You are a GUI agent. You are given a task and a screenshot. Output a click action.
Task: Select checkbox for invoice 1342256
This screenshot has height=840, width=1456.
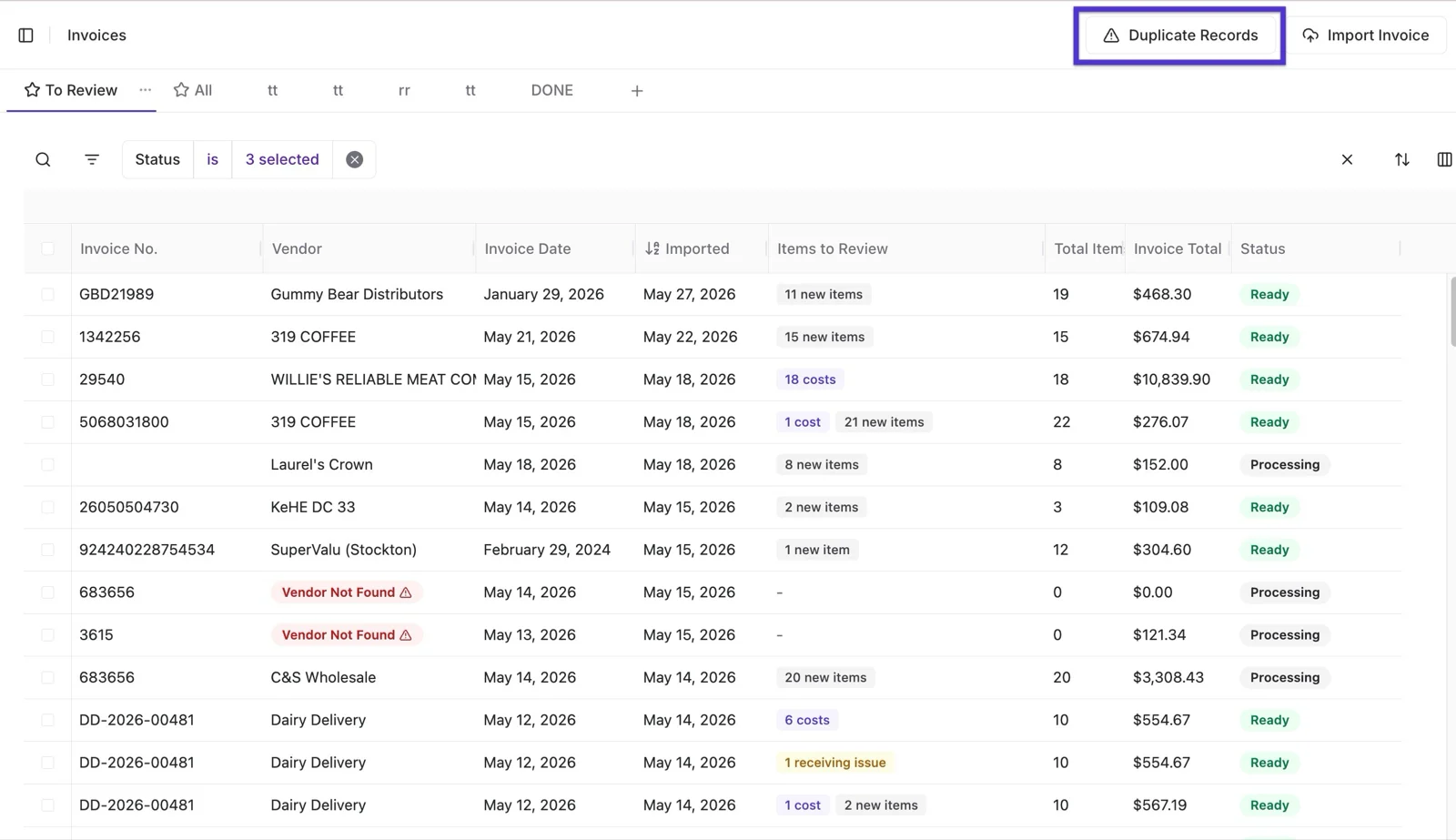(x=47, y=337)
